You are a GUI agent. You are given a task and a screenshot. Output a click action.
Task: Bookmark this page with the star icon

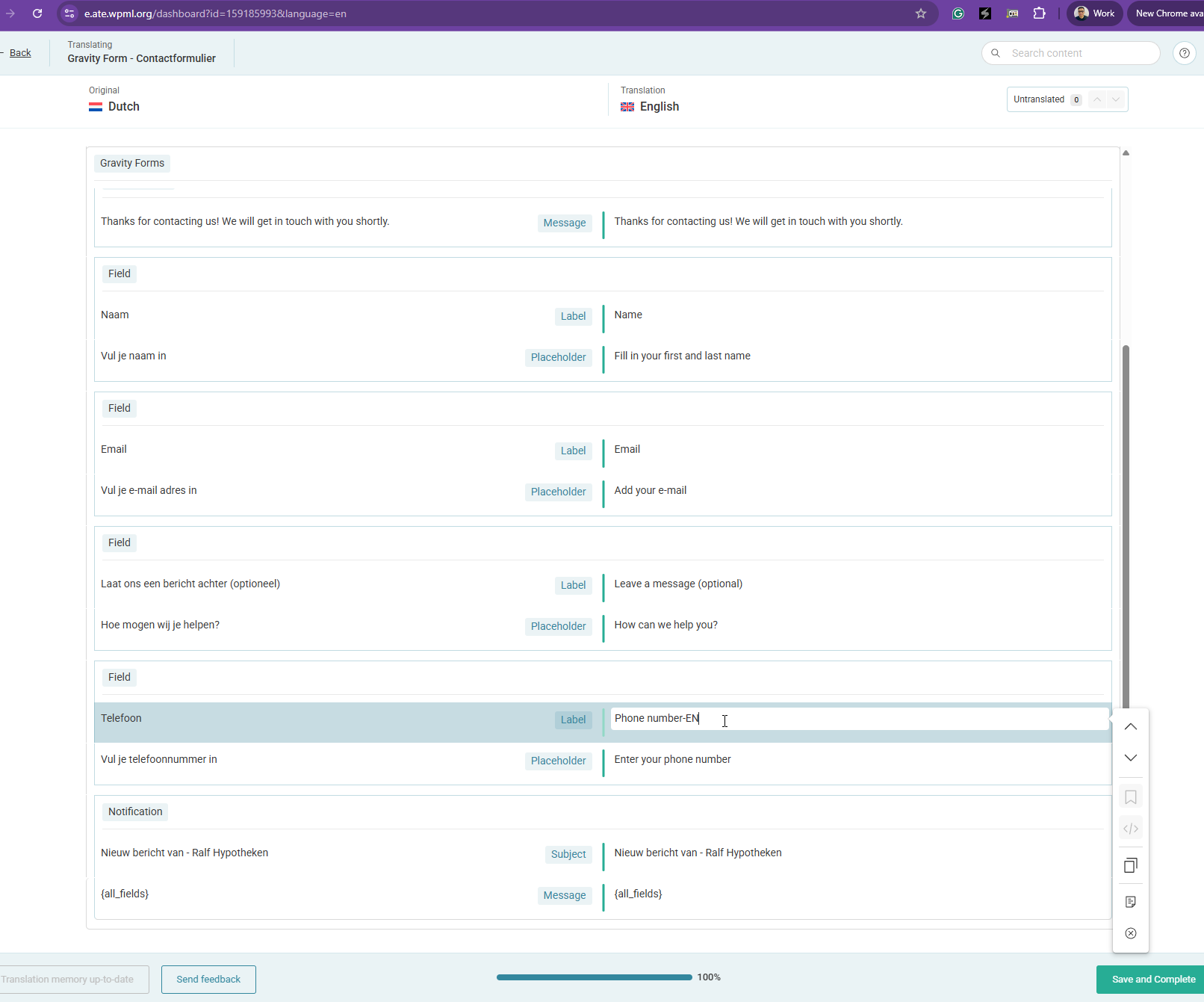(921, 13)
